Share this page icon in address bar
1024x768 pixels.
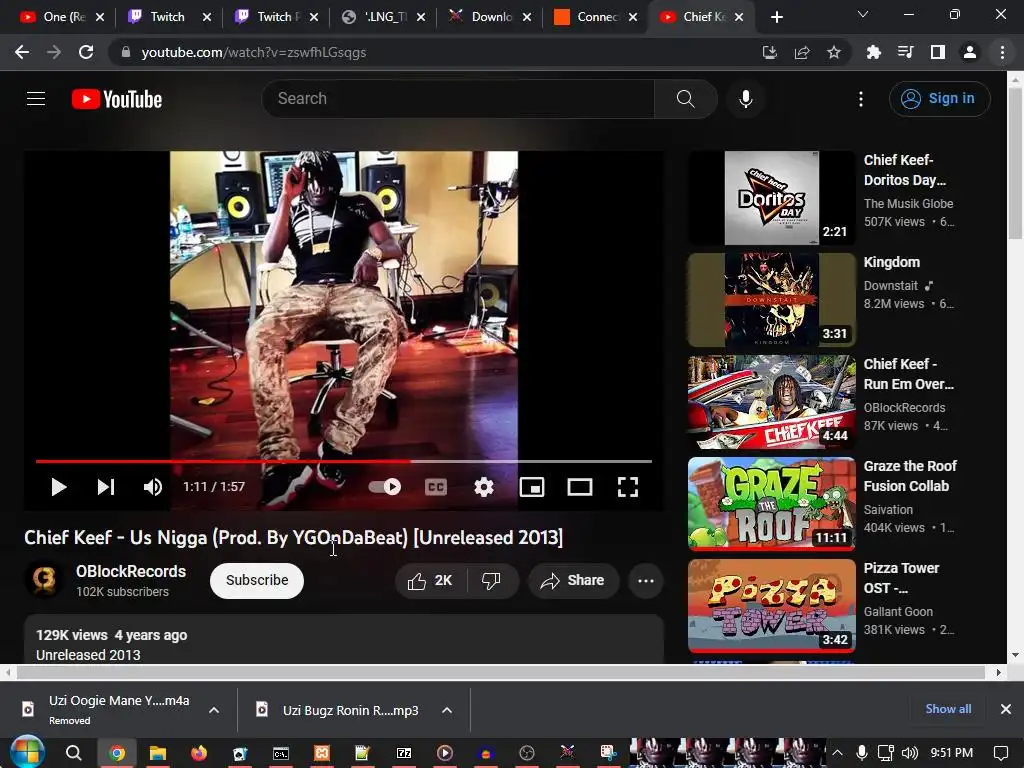point(802,52)
